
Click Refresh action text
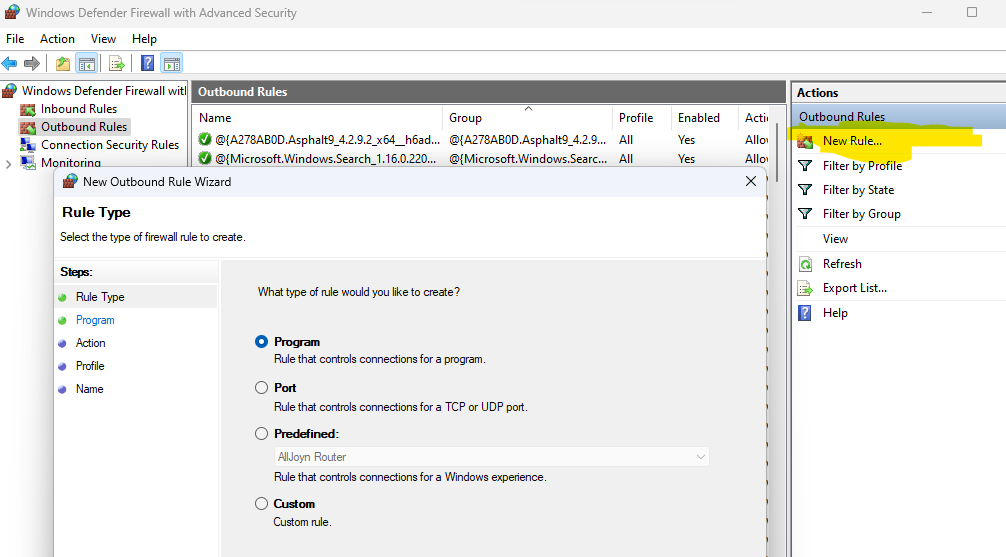pos(842,264)
